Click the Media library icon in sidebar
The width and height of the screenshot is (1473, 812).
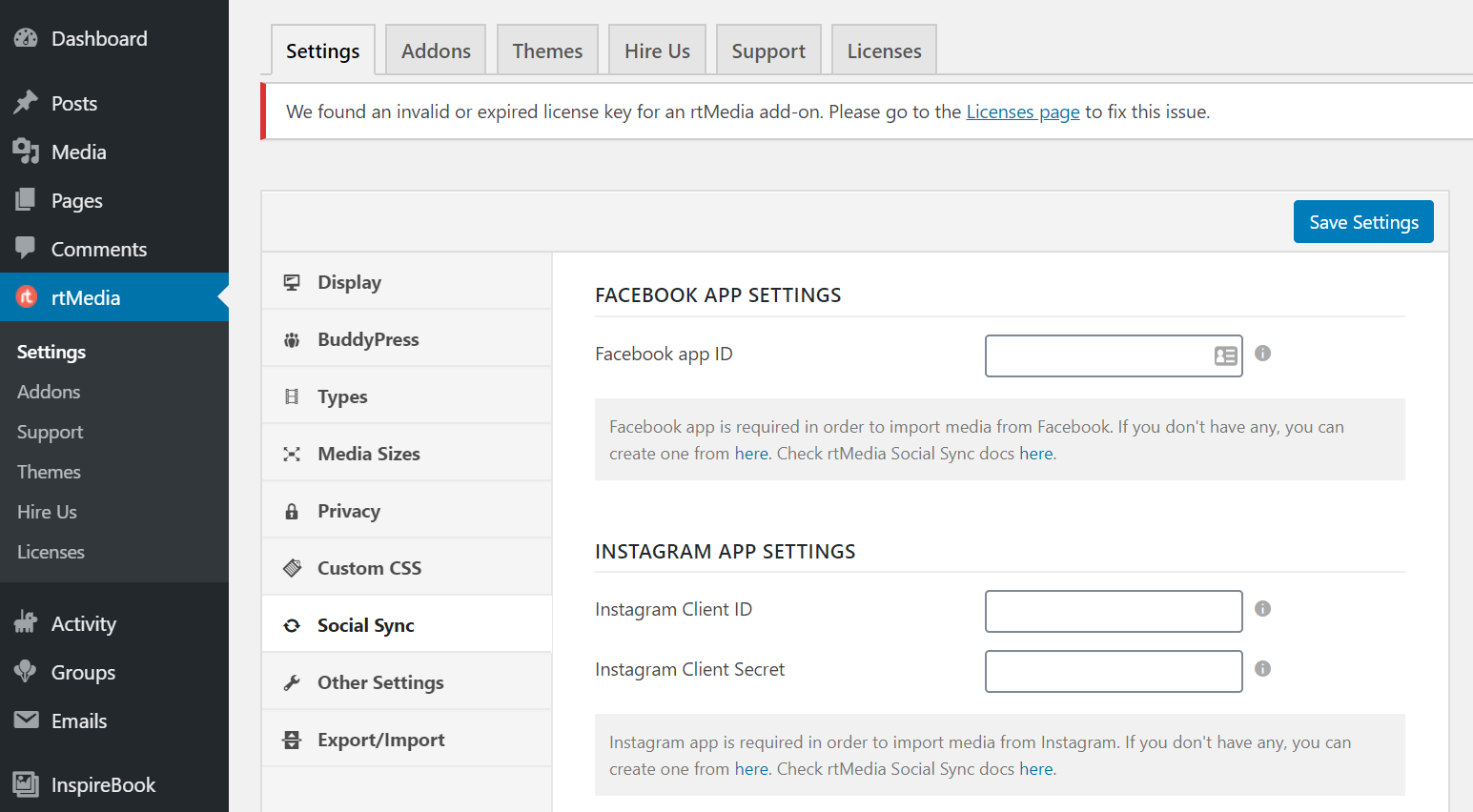(26, 152)
